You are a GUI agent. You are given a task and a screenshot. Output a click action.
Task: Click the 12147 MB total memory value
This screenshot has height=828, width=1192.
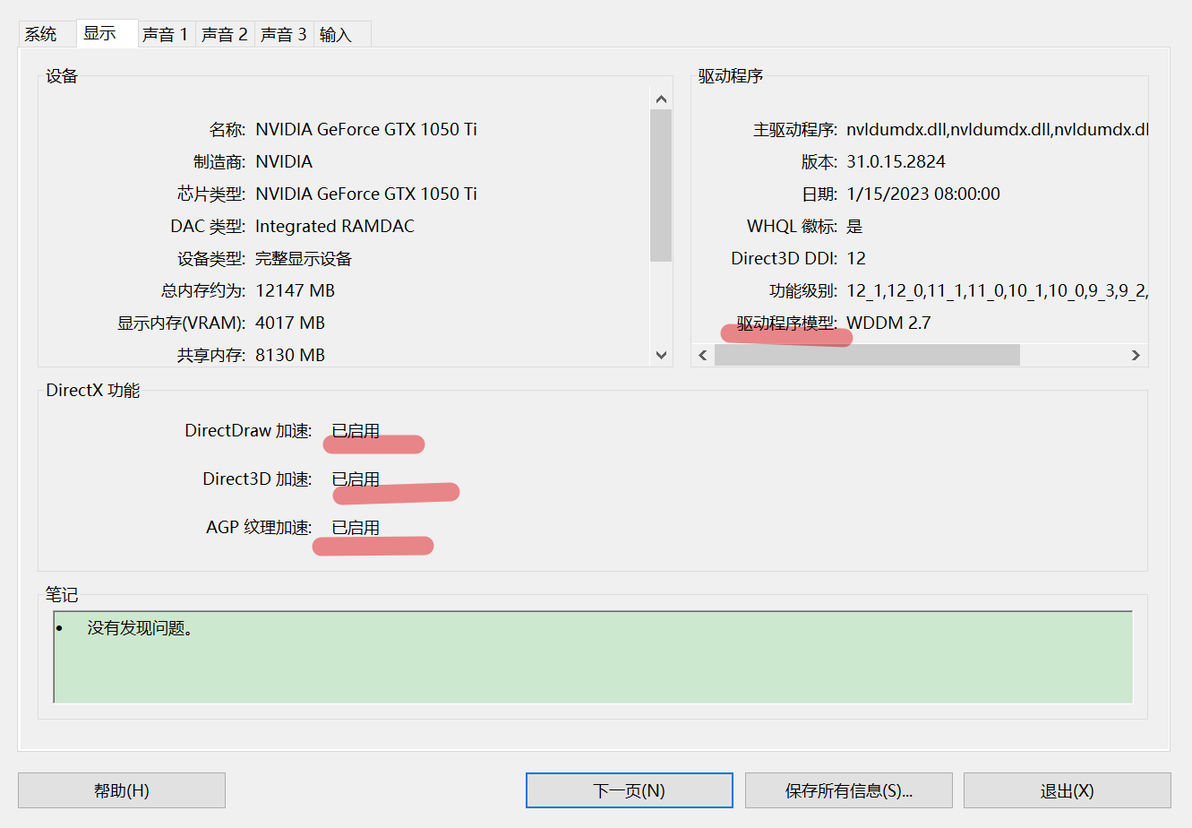[x=295, y=291]
